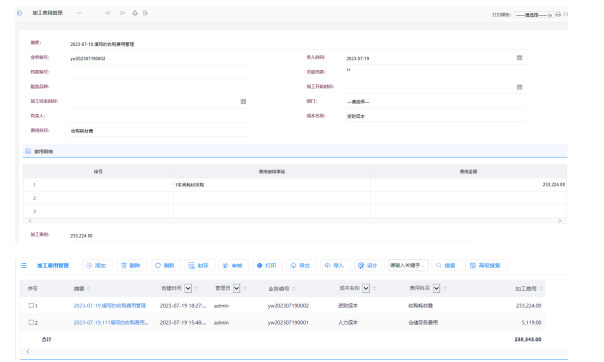Click the 高级搜索 advanced search button

[x=486, y=265]
